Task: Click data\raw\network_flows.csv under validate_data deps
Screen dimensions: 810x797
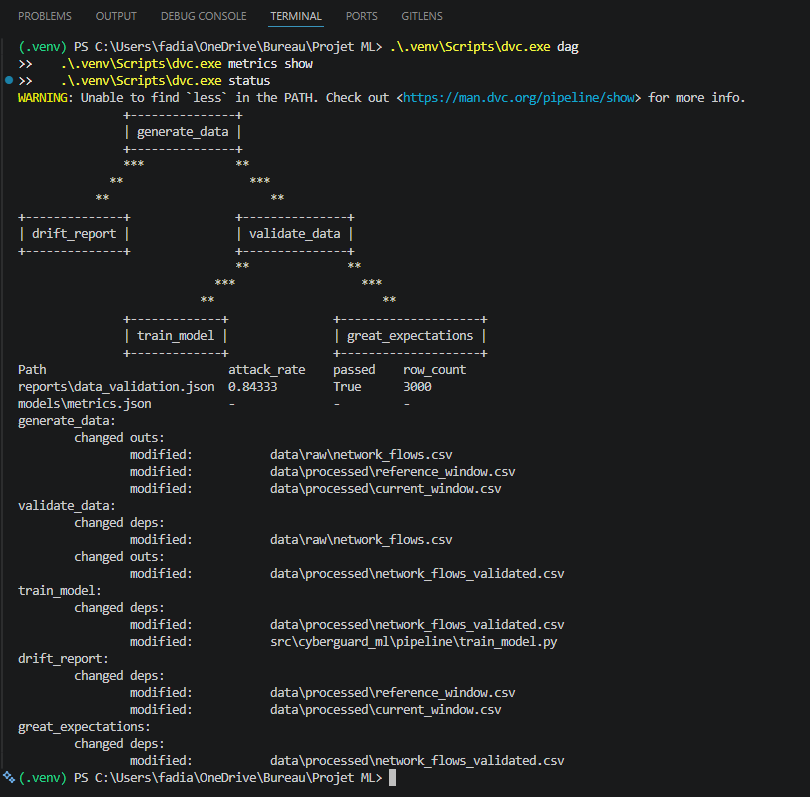Action: point(361,540)
